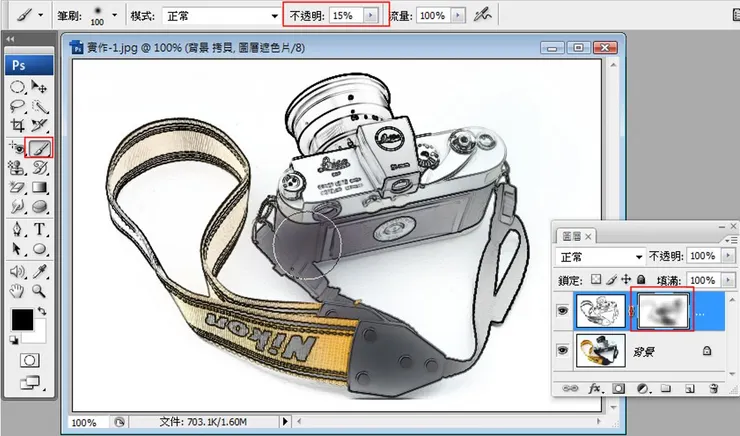Select the Elliptical Marquee tool
The height and width of the screenshot is (436, 740).
pyautogui.click(x=17, y=87)
